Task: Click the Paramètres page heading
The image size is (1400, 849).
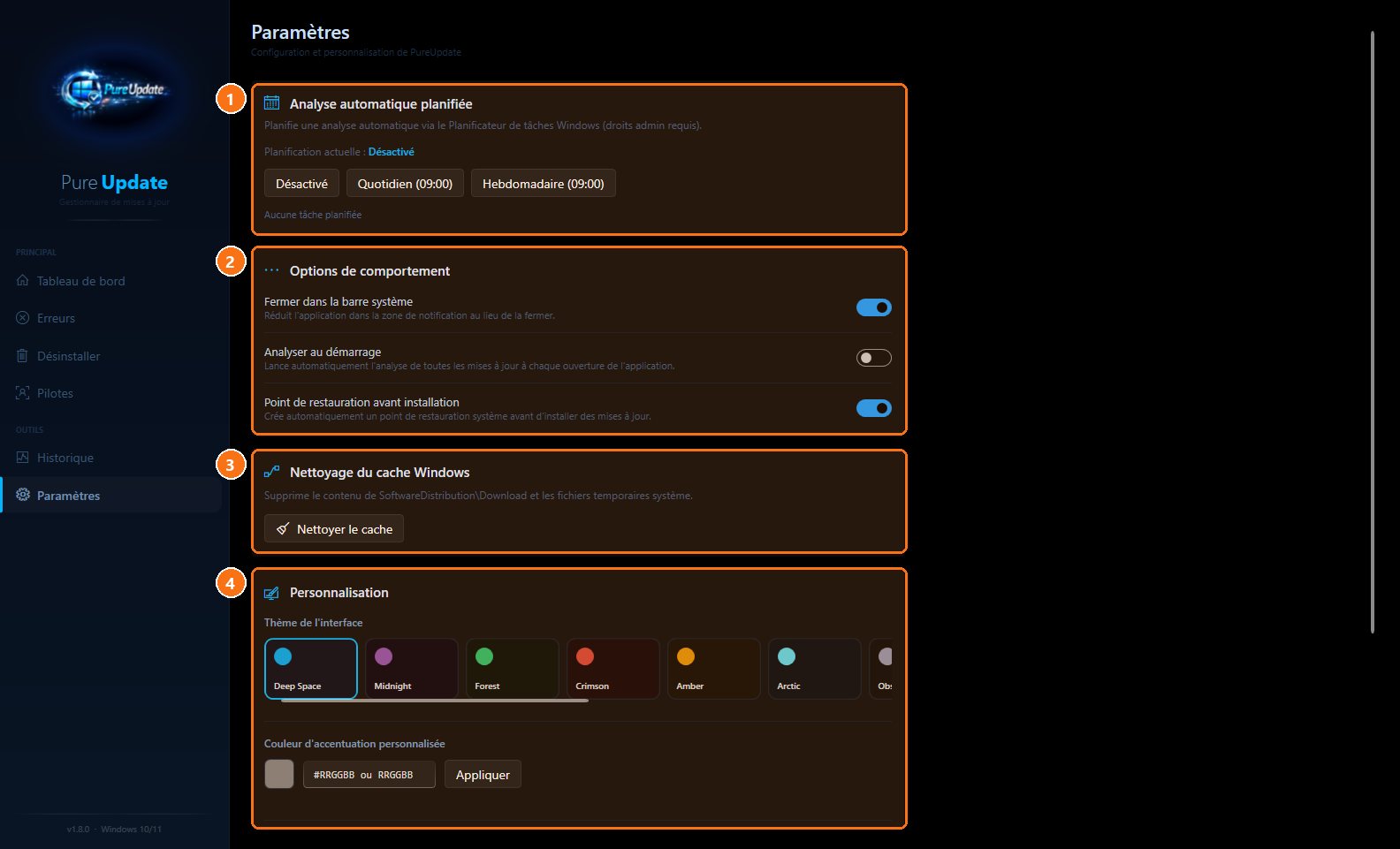Action: click(301, 32)
